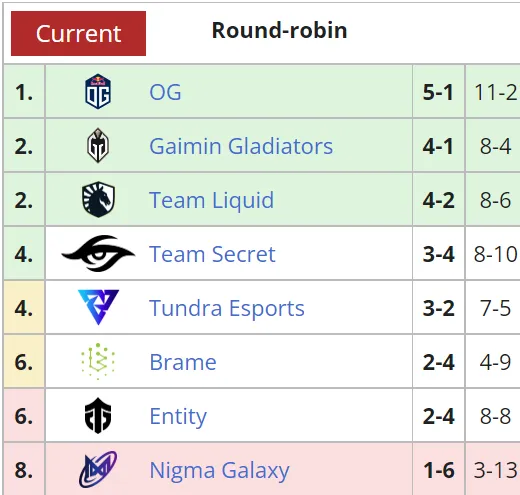520x495 pixels.
Task: Click the Entity black logo
Action: click(x=98, y=416)
